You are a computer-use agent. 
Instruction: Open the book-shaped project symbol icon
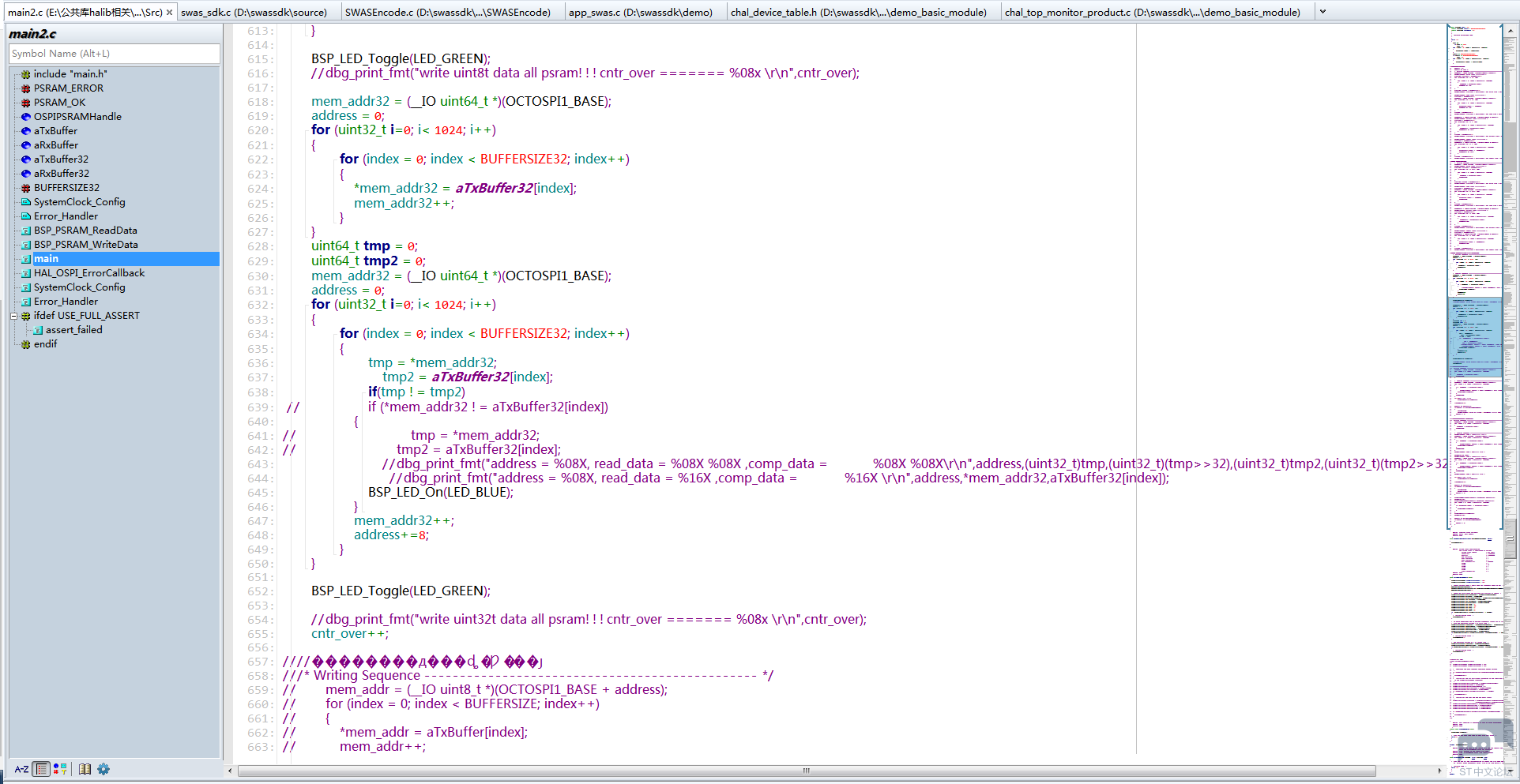(x=85, y=769)
